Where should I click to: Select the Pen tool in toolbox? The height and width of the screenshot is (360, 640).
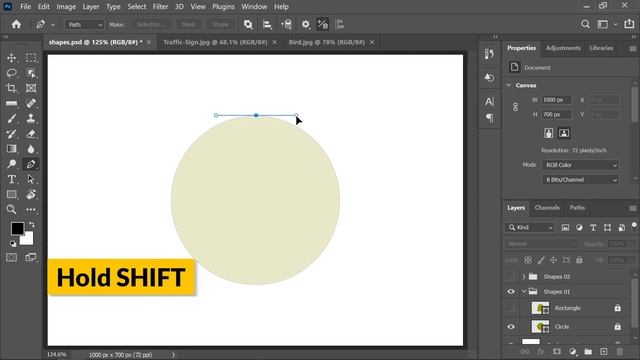point(31,164)
